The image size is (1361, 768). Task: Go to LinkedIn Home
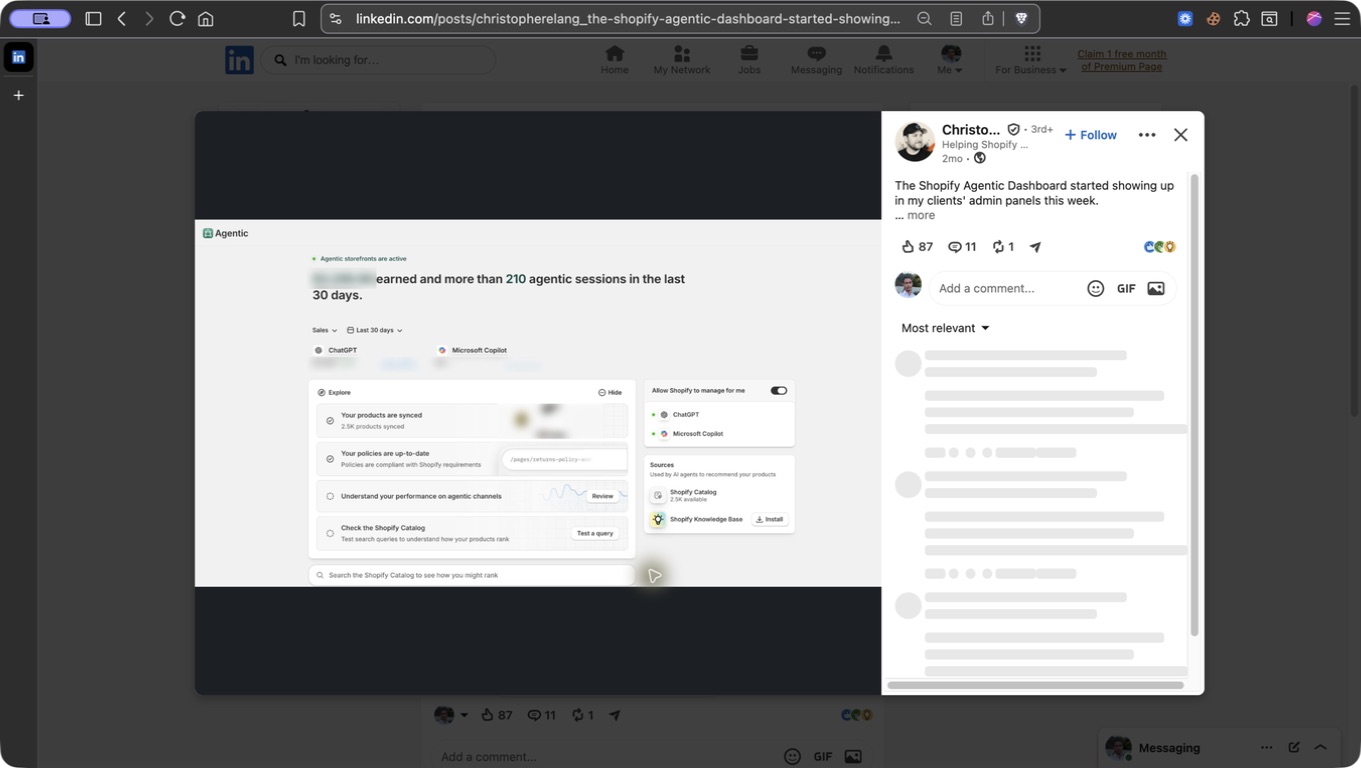(615, 60)
